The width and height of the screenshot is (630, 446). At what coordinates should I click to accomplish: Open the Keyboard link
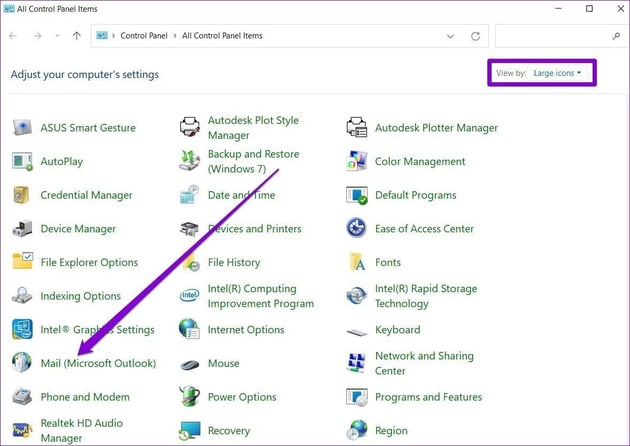[397, 330]
